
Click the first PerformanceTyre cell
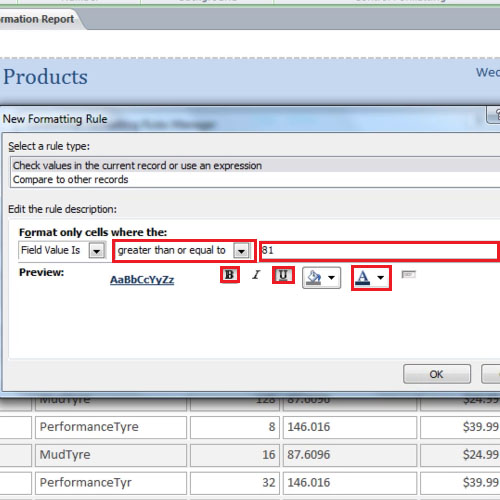click(111, 427)
